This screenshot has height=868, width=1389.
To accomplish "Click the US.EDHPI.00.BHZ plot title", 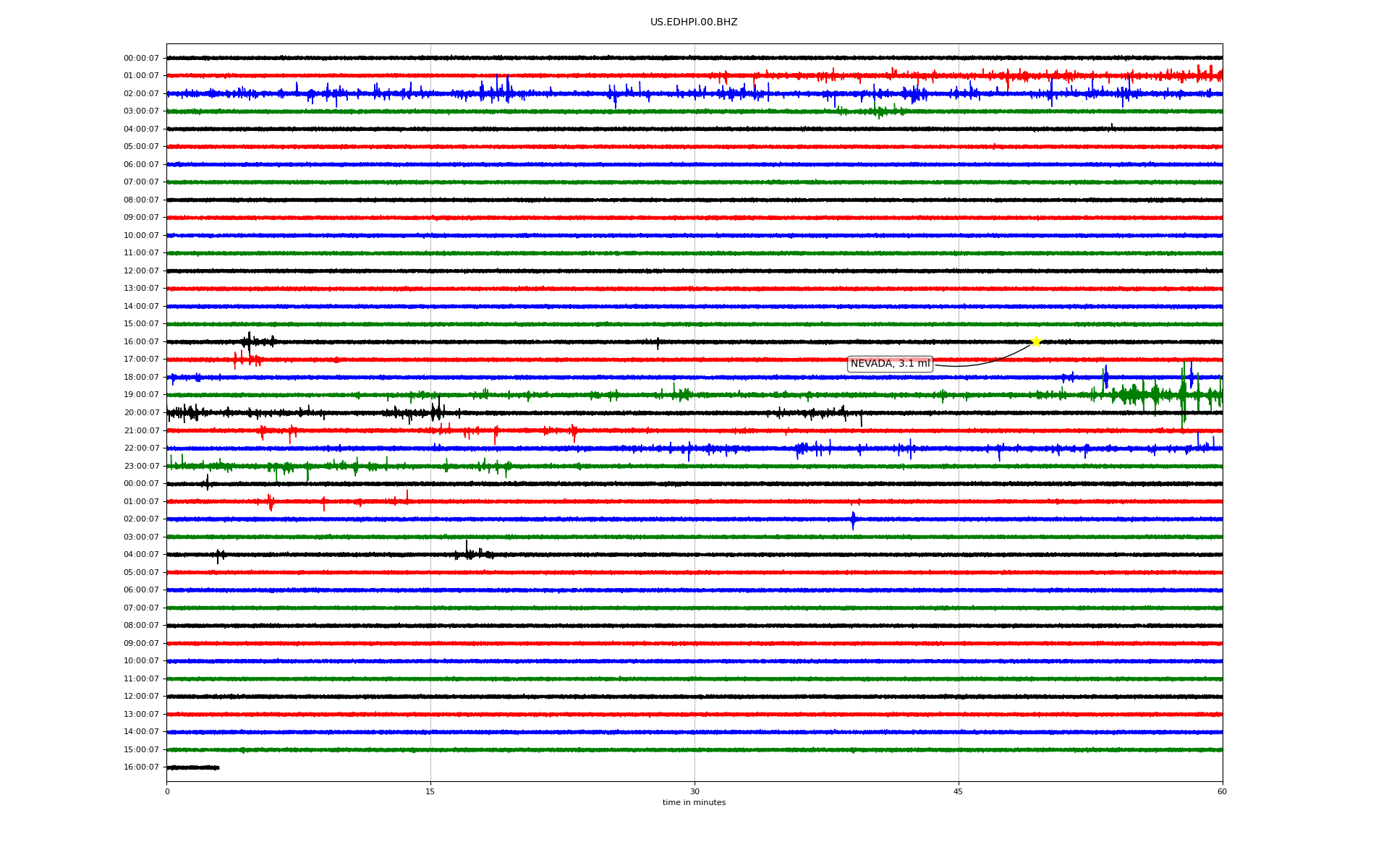I will 693,22.
